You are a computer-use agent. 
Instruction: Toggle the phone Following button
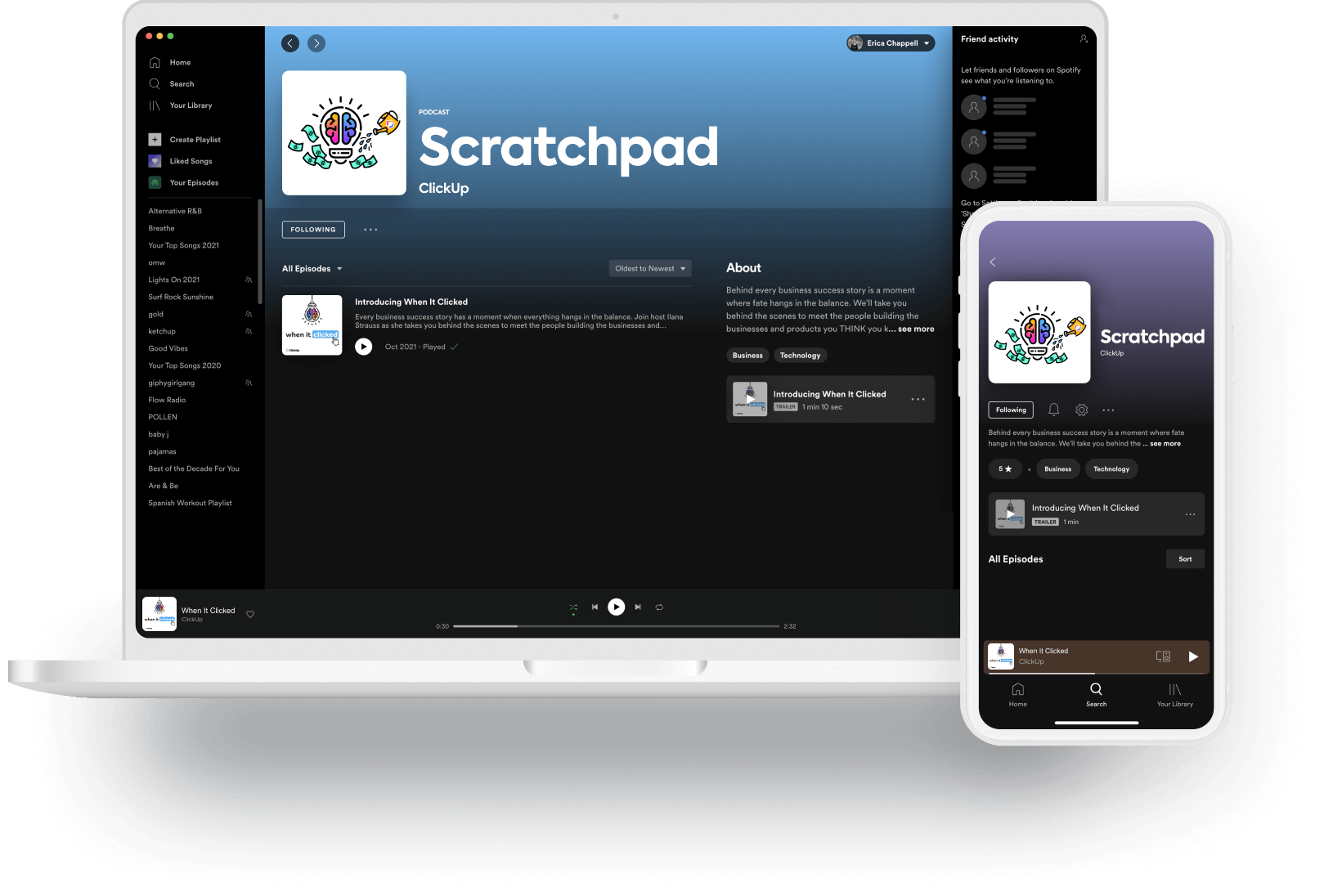coord(1011,410)
